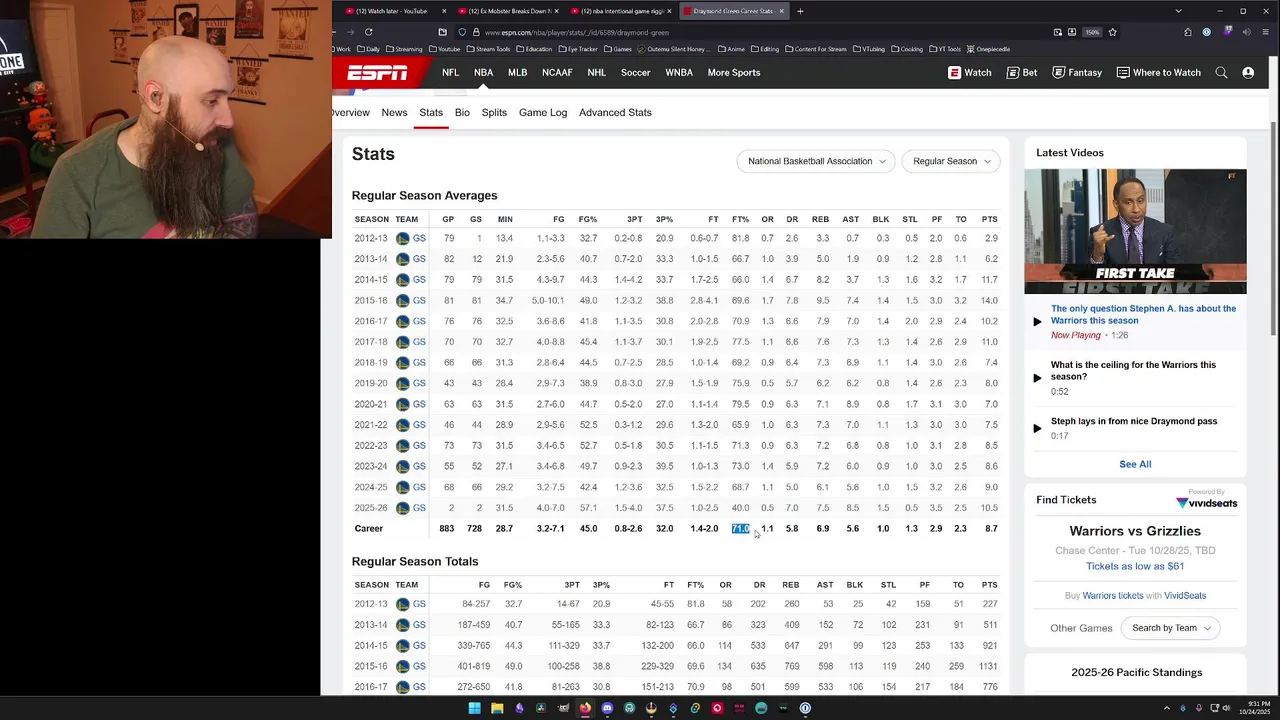Screen dimensions: 1280x720
Task: Click GS team link in 2015-16 averages row
Action: click(x=419, y=300)
